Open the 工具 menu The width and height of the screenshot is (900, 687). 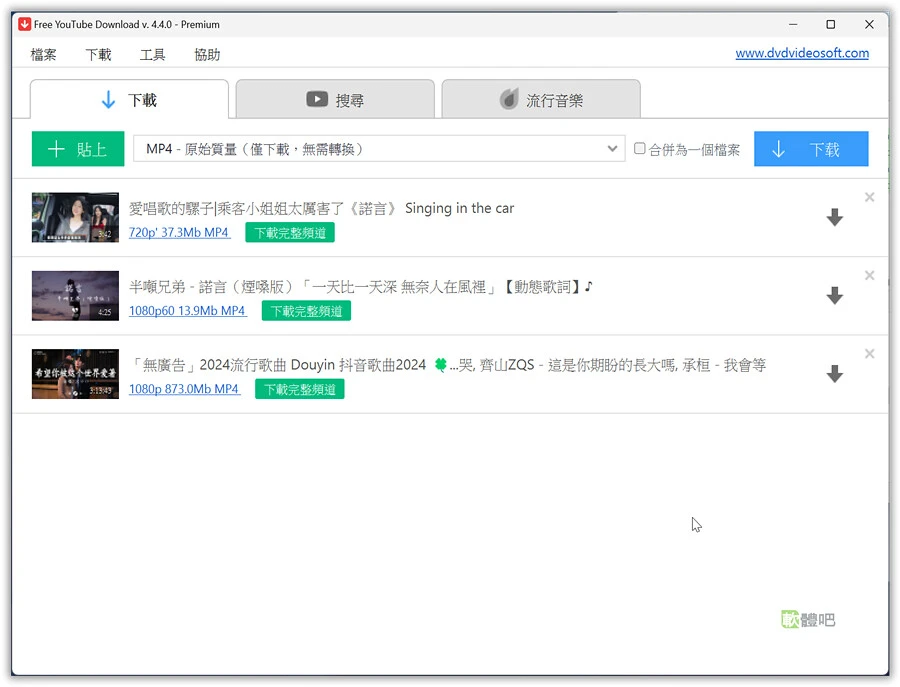(x=153, y=55)
